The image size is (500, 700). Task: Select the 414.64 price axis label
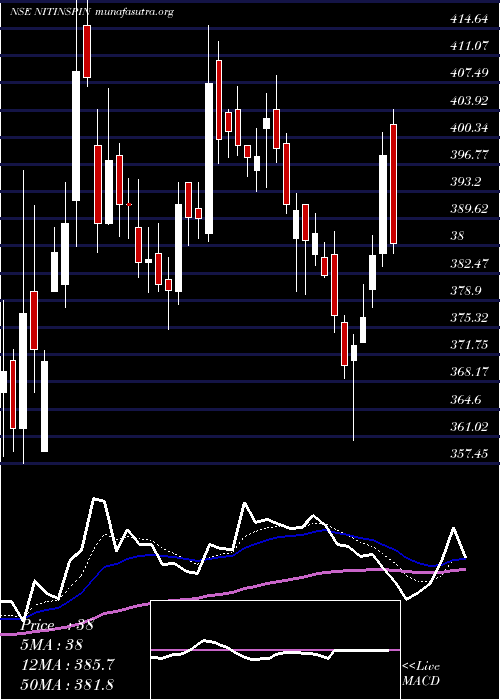[468, 19]
